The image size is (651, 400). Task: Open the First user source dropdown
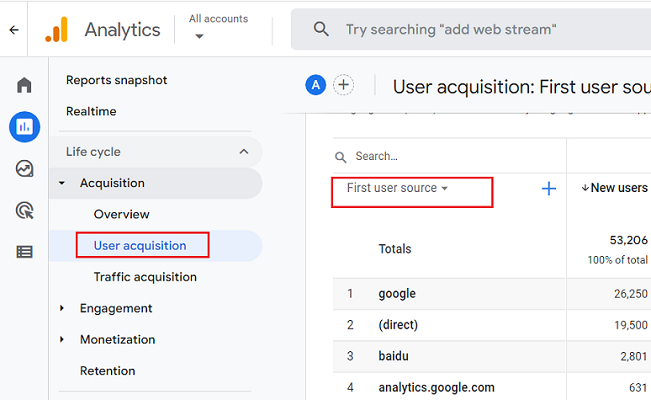coord(397,188)
